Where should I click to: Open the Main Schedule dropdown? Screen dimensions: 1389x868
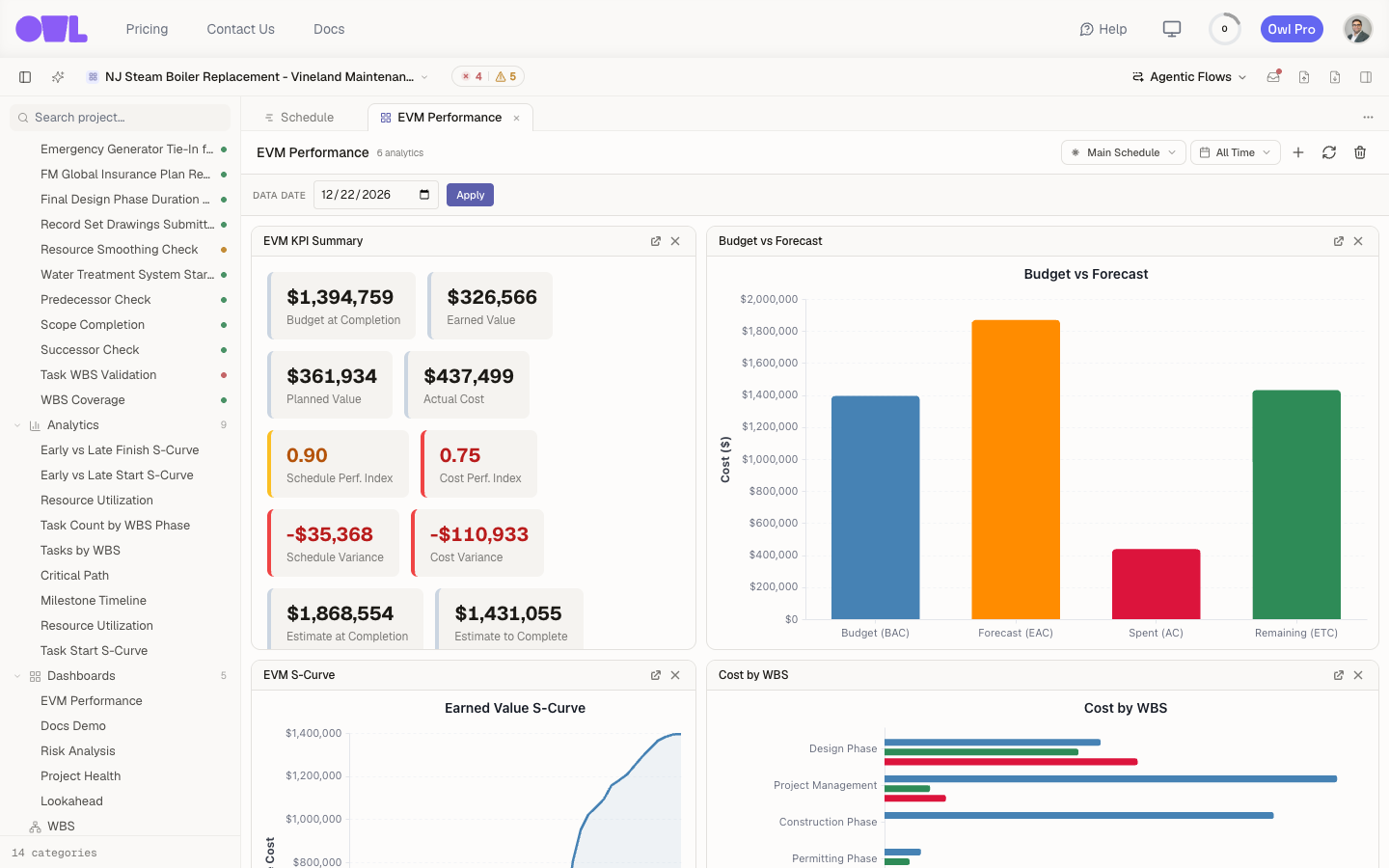(x=1123, y=152)
